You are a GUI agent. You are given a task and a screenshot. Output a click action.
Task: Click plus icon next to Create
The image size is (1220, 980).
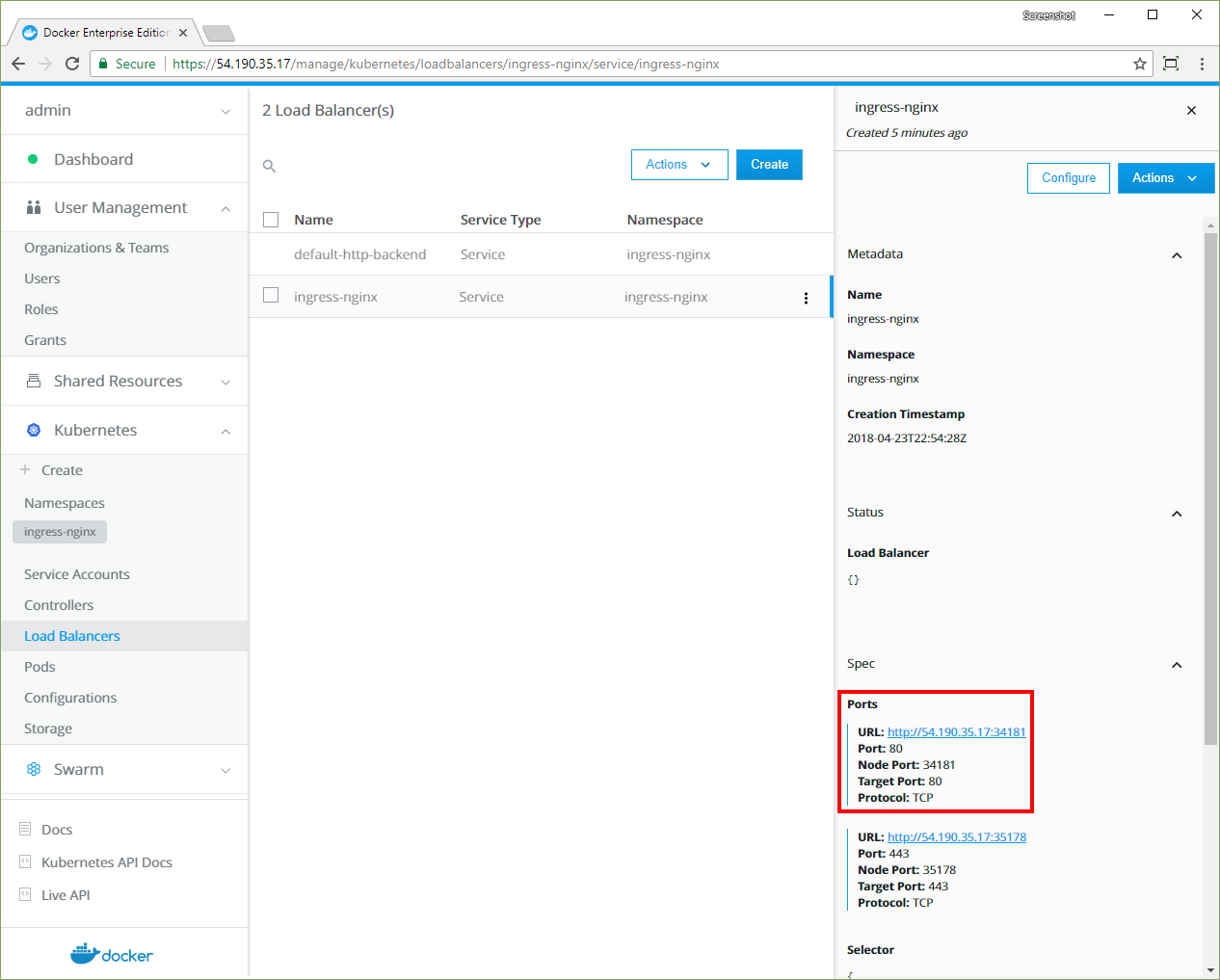[26, 470]
